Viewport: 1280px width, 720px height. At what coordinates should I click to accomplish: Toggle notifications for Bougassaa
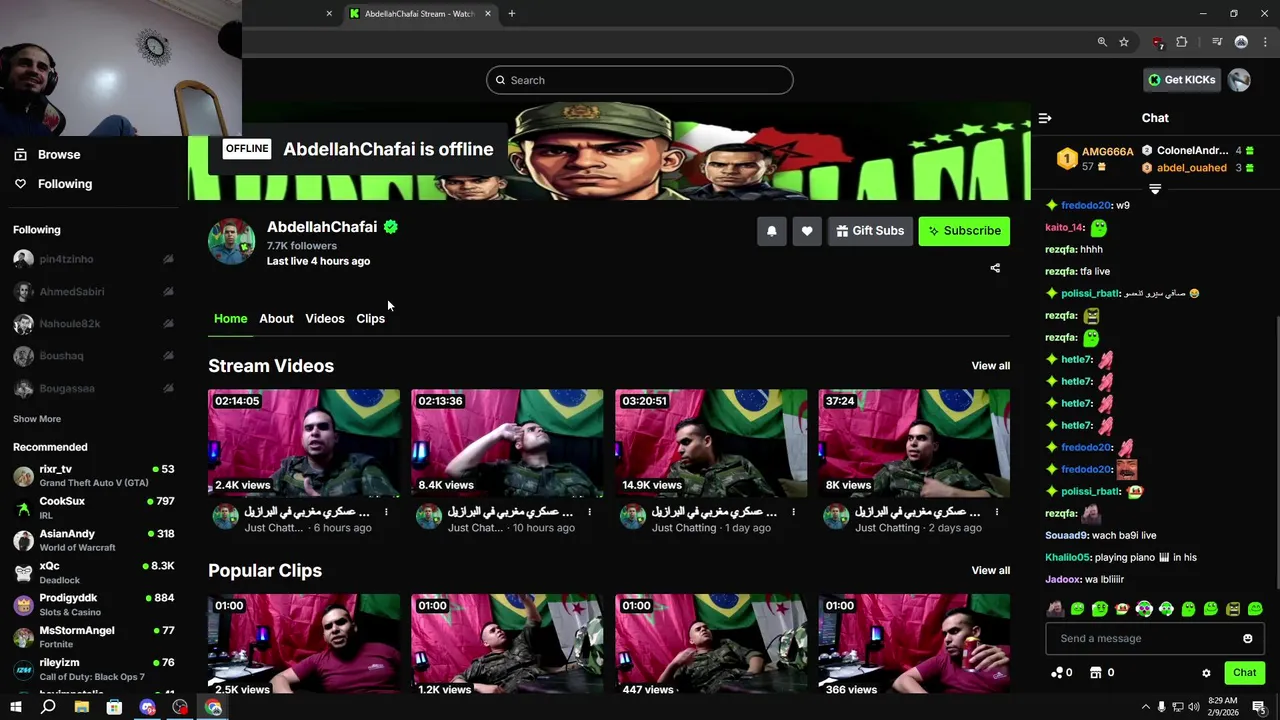click(168, 388)
